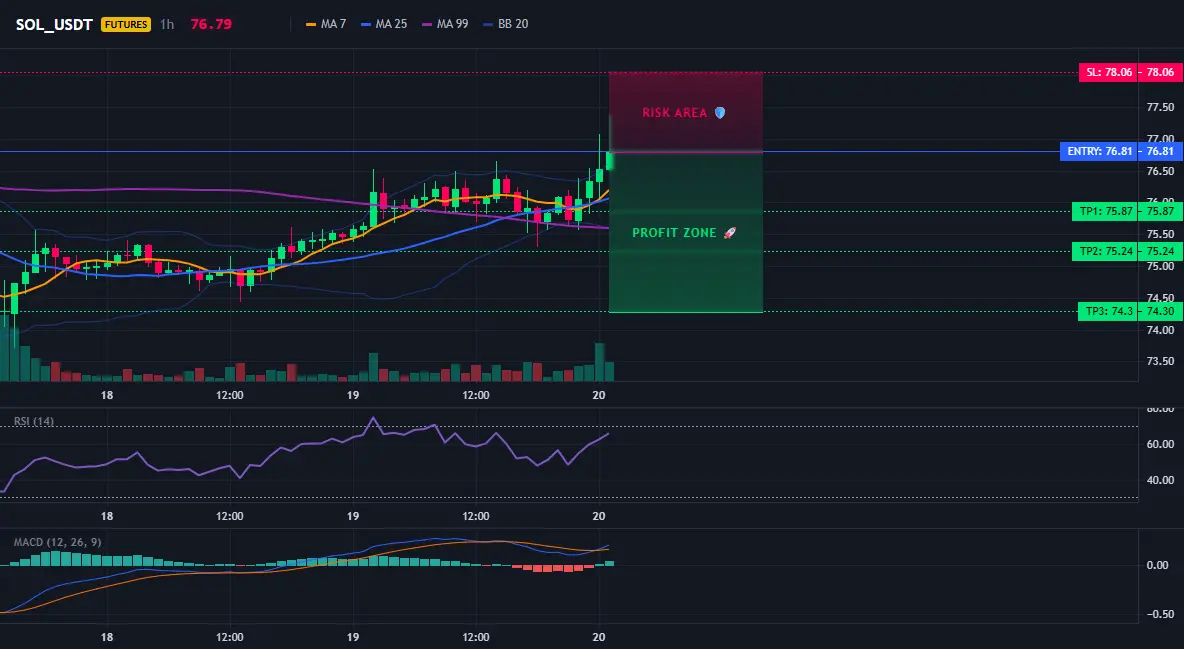Click 77.50 on the price axis
Screen dimensions: 1184x649
click(x=1161, y=107)
